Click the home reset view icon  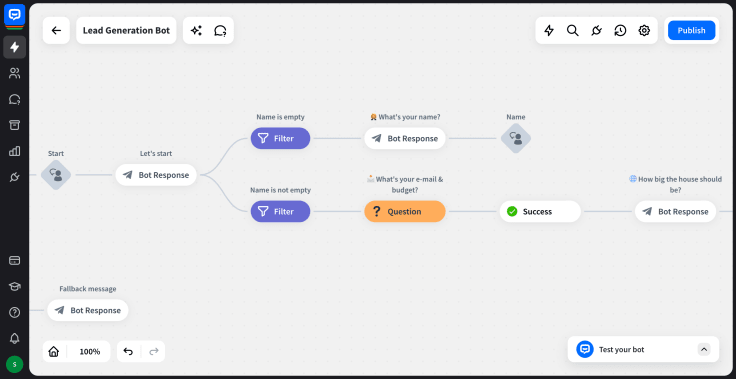(54, 351)
